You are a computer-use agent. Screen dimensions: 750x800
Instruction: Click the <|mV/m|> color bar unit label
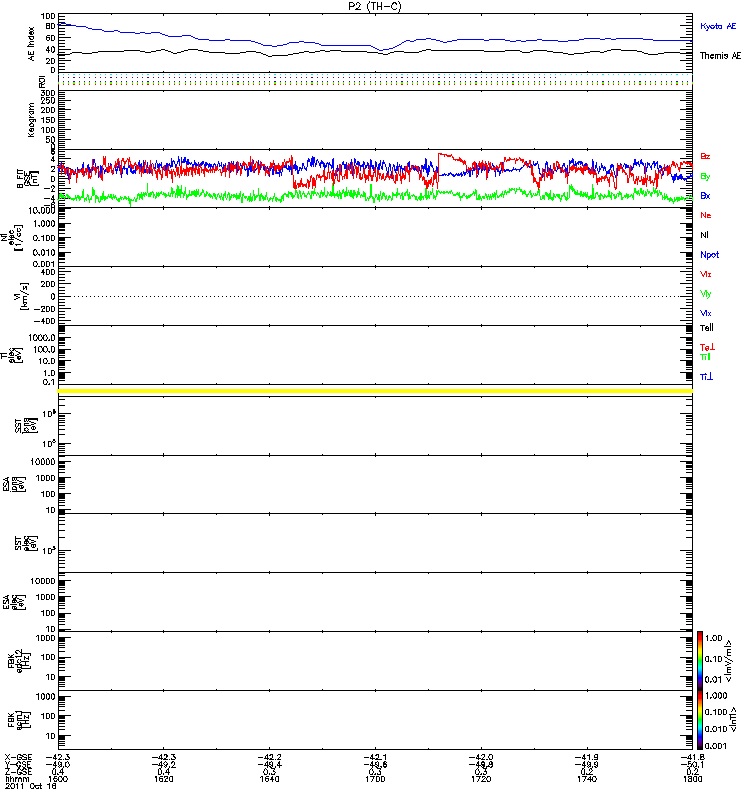click(729, 661)
